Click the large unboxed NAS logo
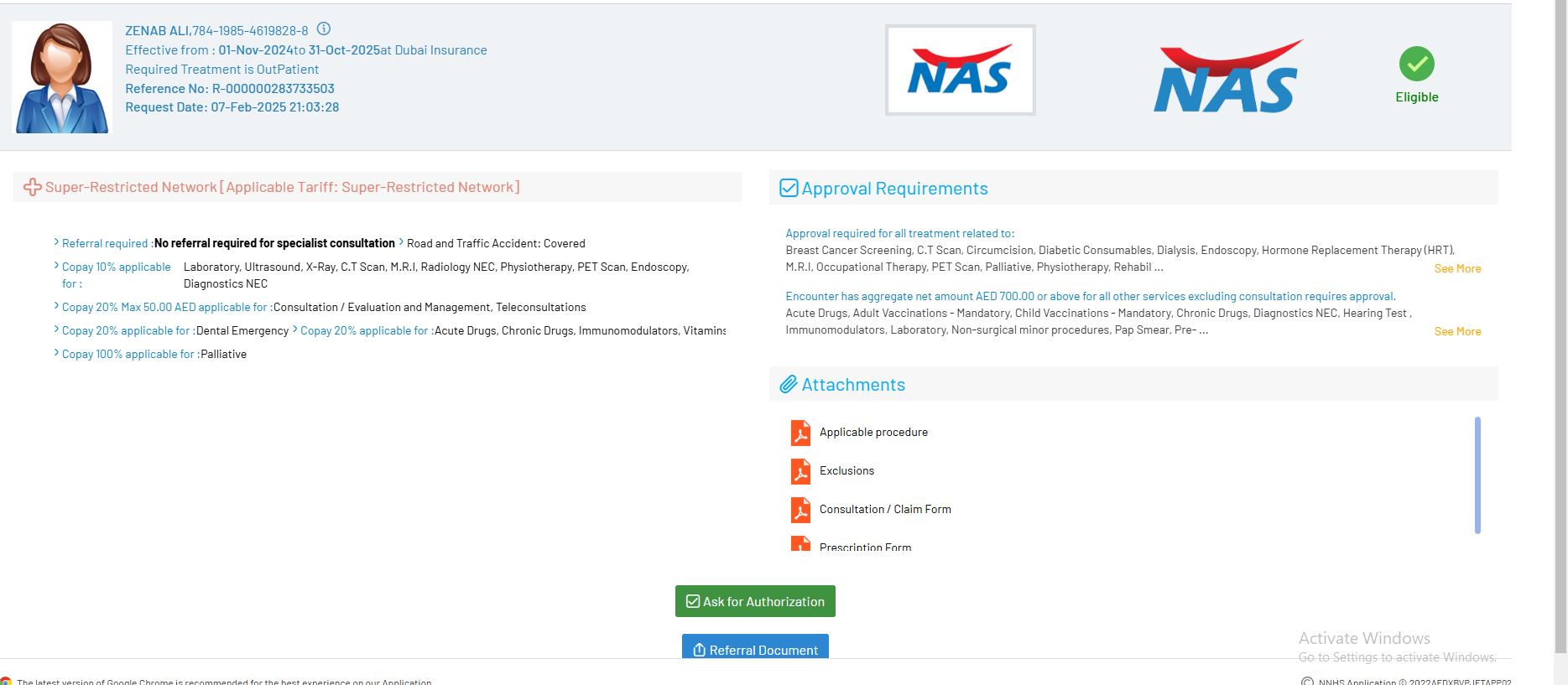This screenshot has height=685, width=1568. (x=1227, y=76)
